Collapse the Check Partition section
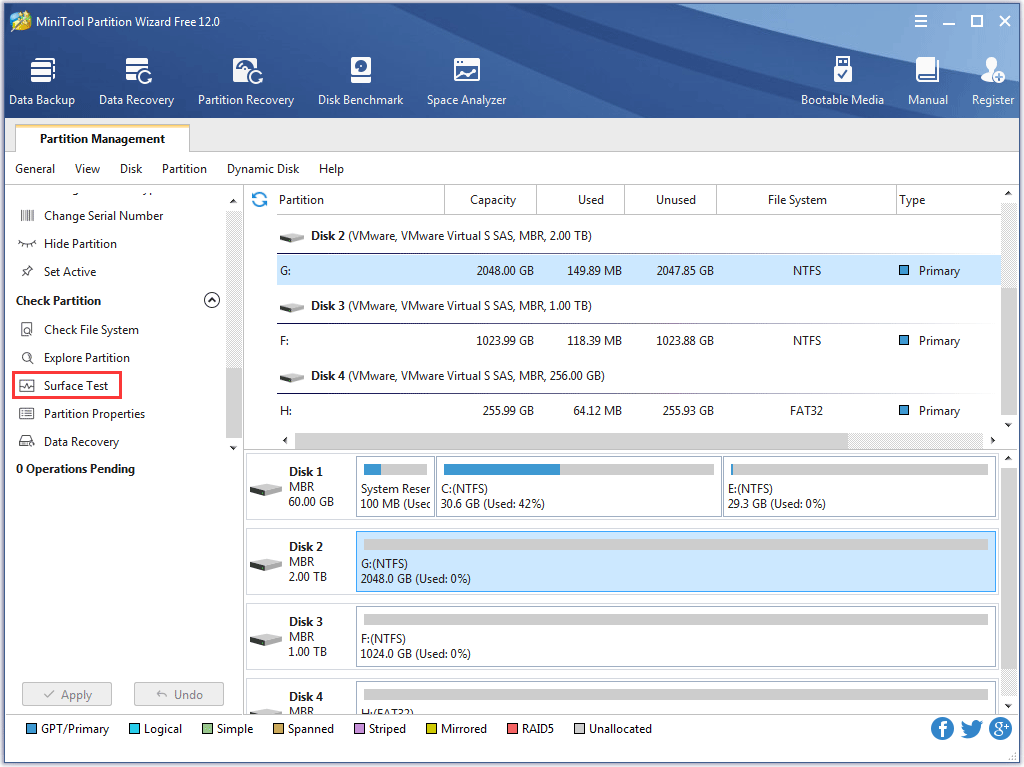This screenshot has width=1024, height=767. [x=212, y=300]
